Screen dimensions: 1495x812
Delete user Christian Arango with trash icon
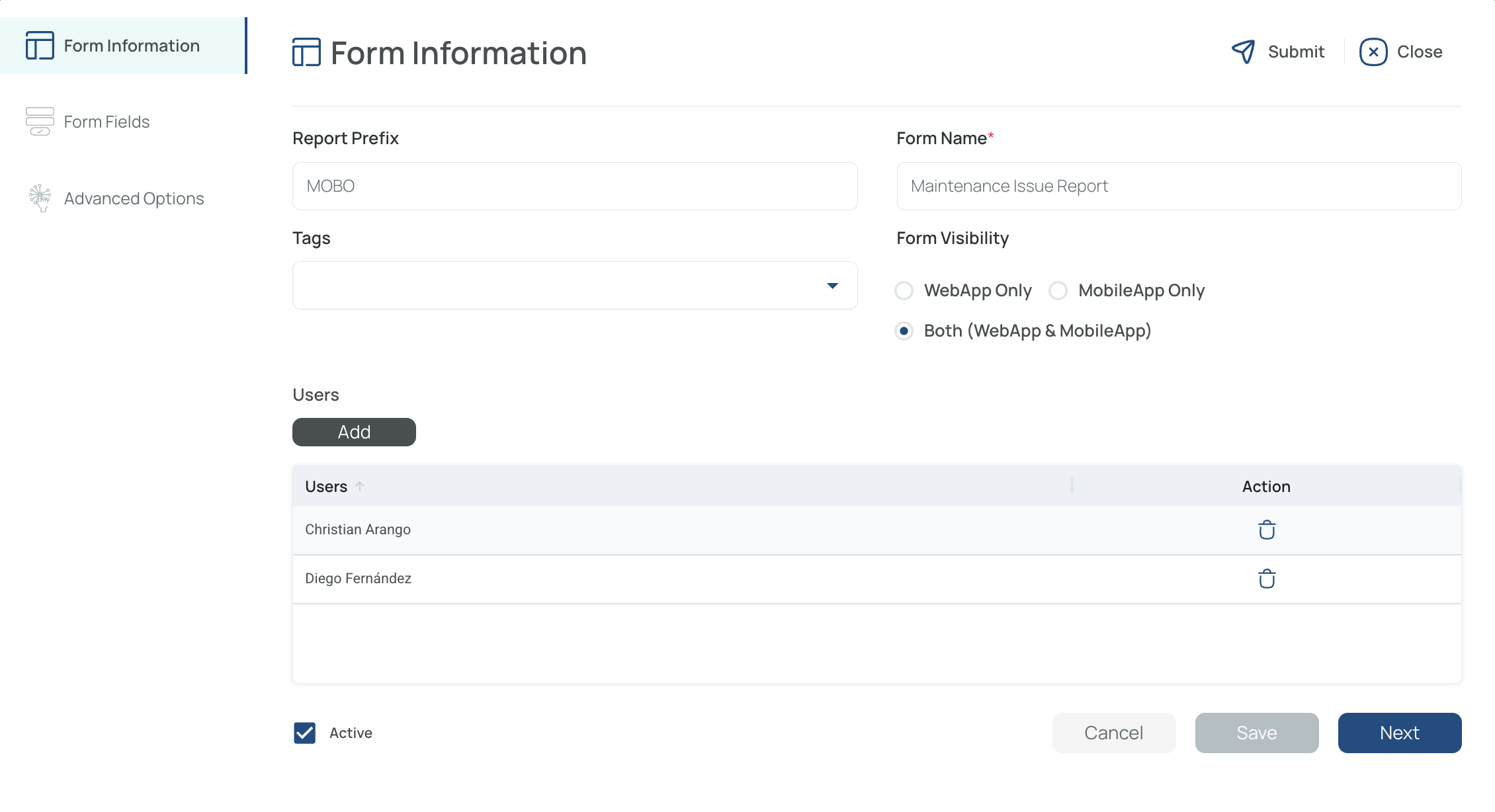point(1266,530)
